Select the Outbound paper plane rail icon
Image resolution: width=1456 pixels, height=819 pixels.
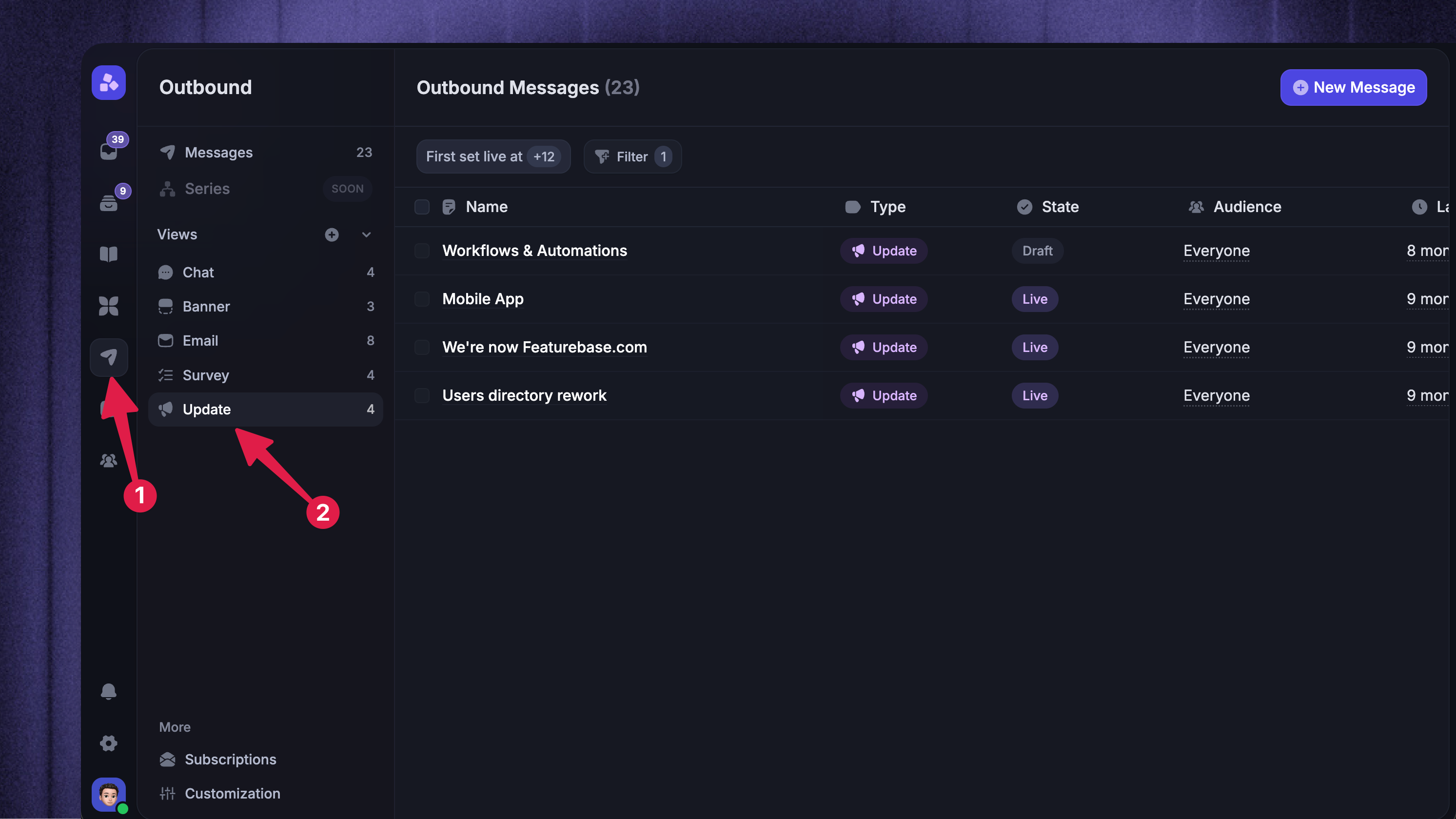point(109,357)
